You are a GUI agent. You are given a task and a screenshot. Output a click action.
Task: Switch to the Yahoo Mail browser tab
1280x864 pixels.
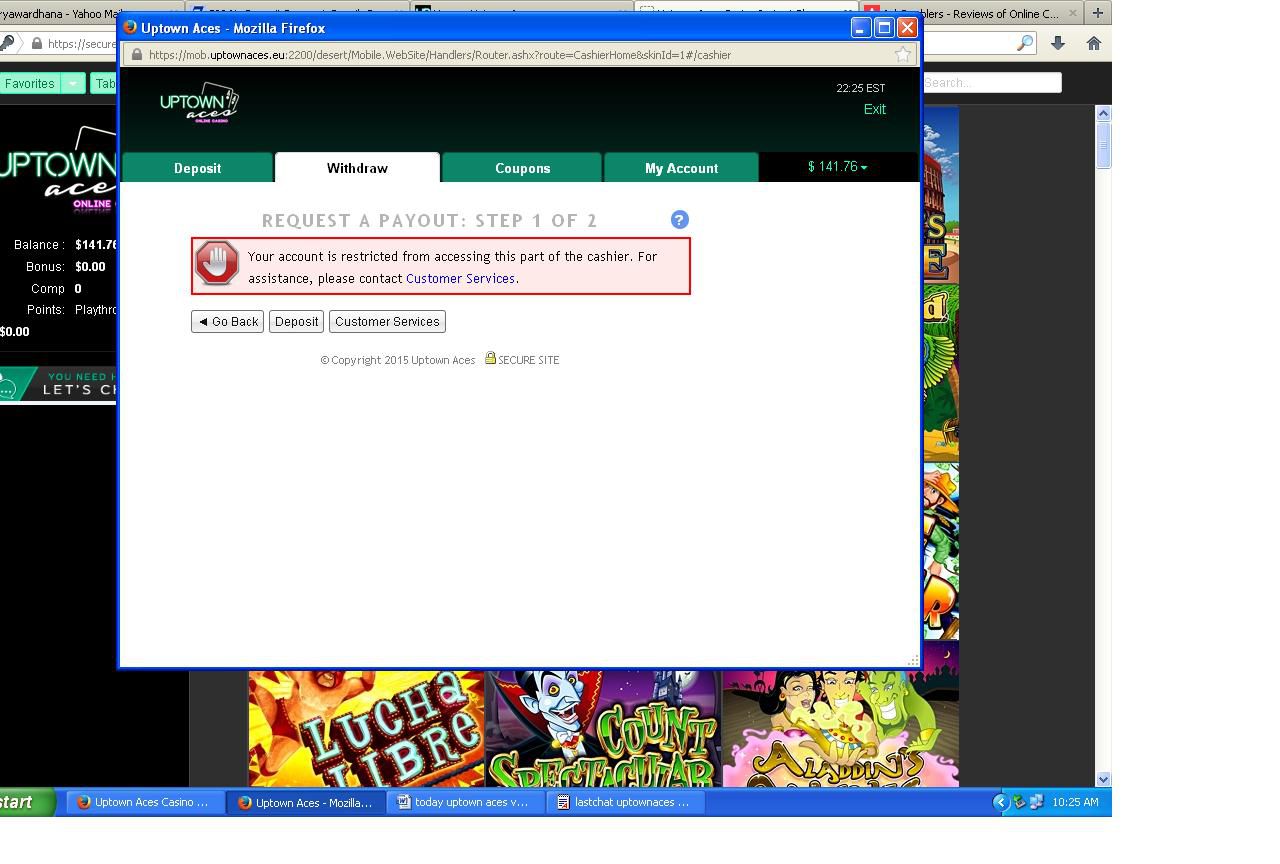60,13
